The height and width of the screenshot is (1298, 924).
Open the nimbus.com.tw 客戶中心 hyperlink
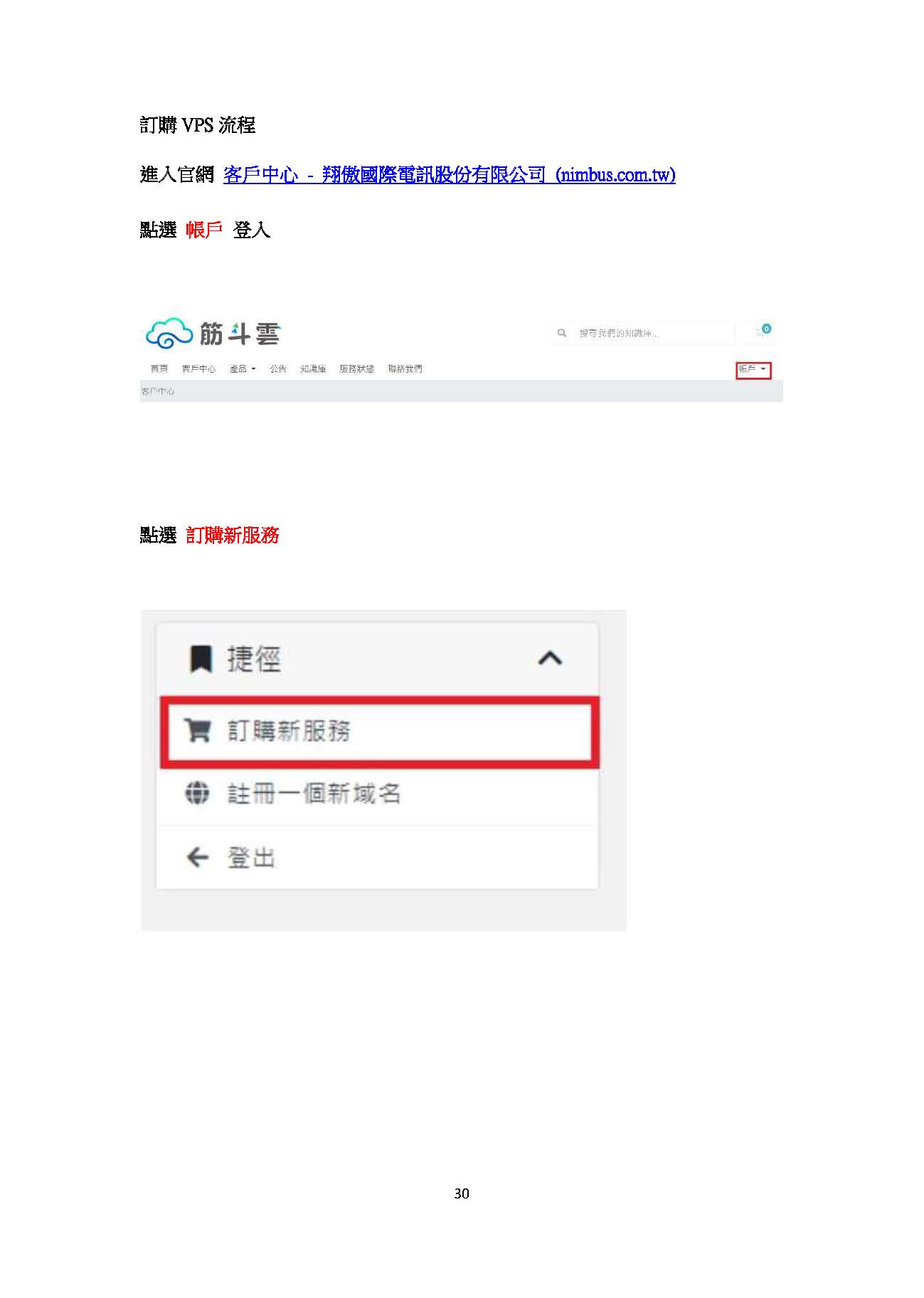pos(450,174)
